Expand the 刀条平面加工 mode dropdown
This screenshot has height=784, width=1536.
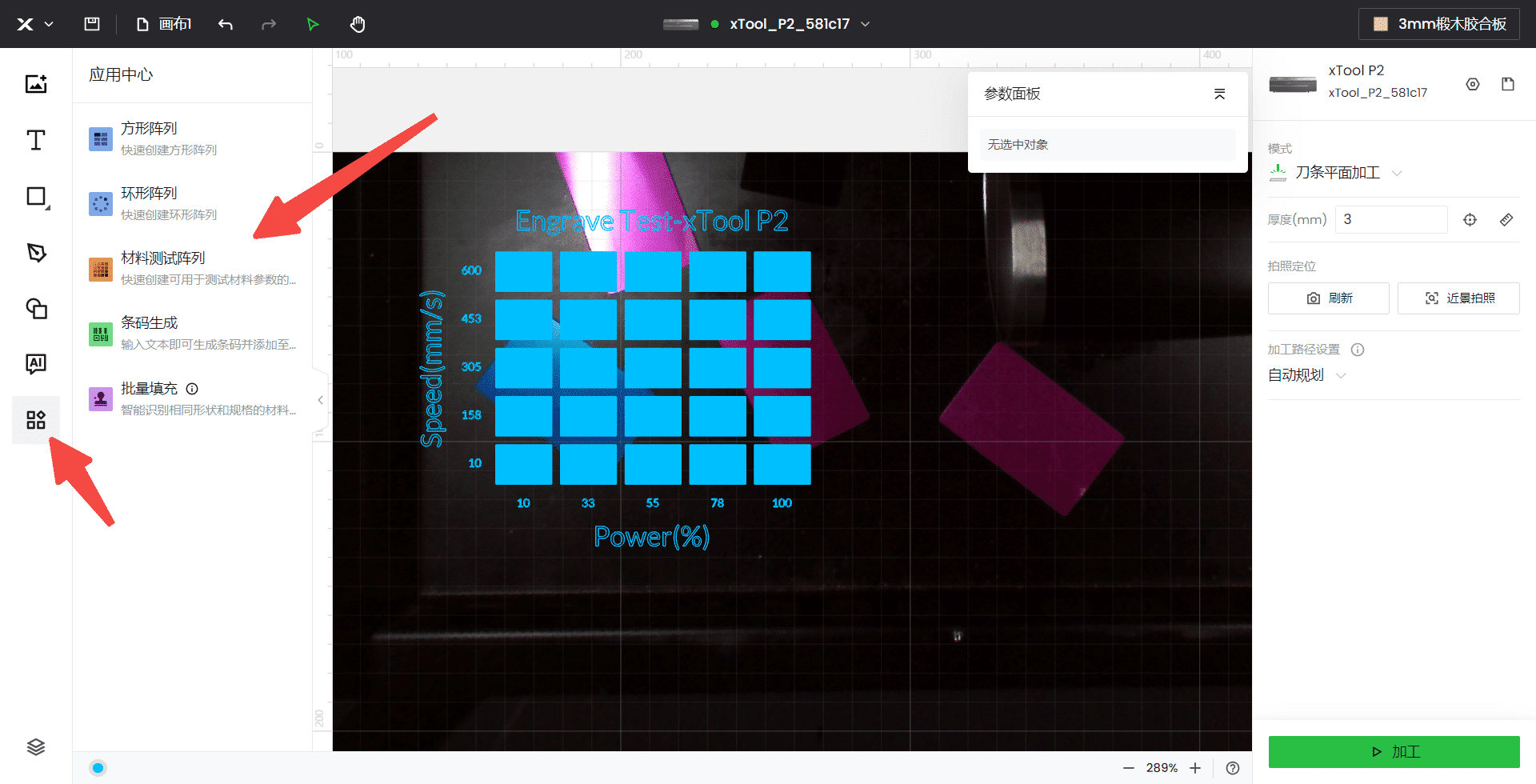tap(1336, 173)
